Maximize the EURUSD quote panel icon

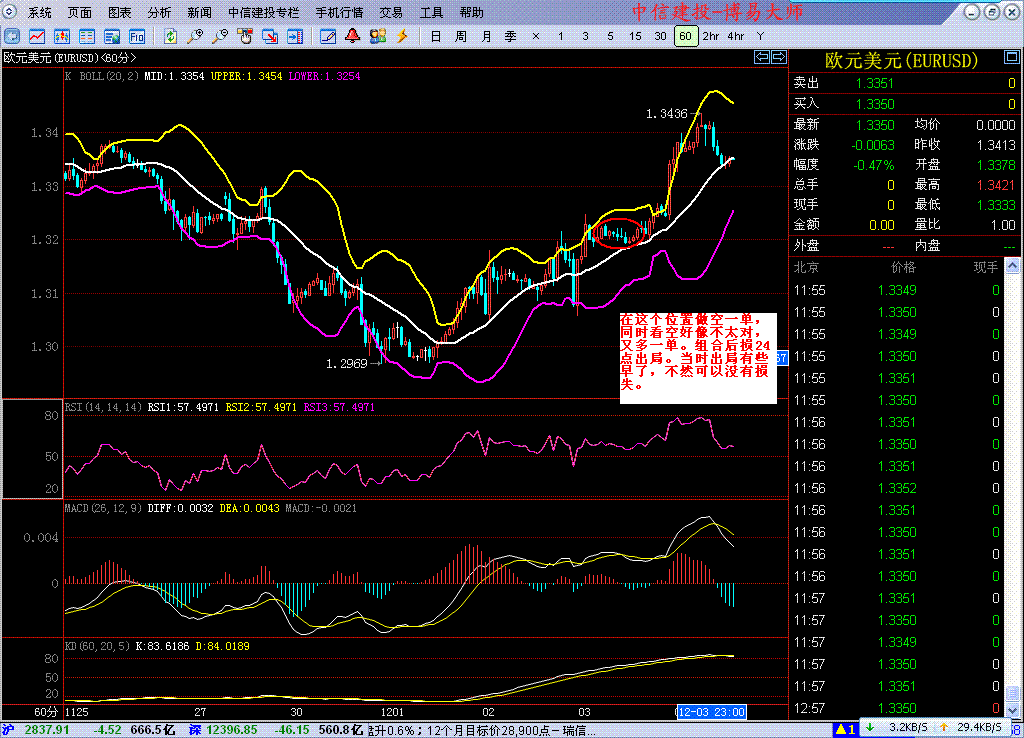(1012, 57)
